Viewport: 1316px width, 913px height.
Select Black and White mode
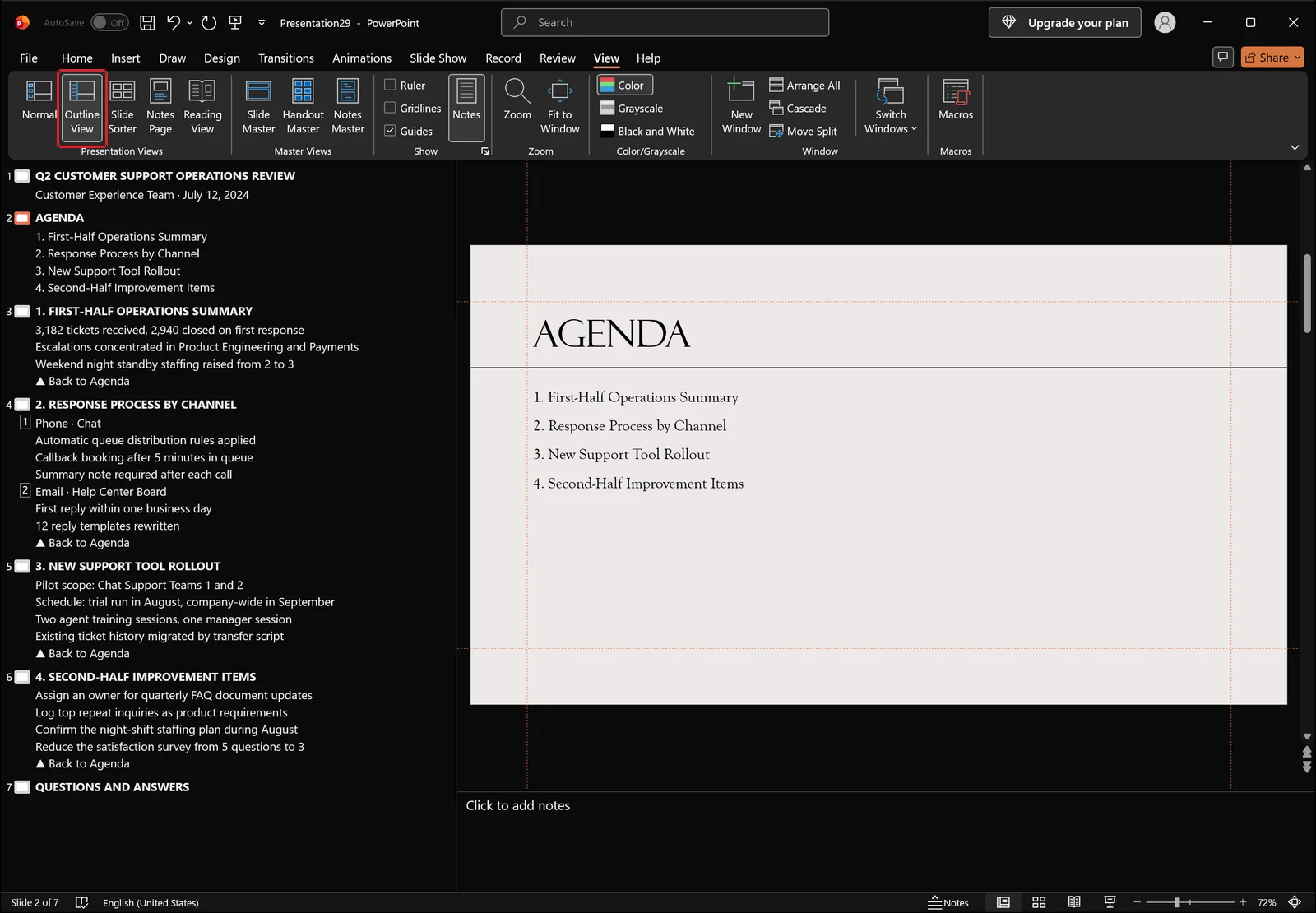(x=647, y=131)
